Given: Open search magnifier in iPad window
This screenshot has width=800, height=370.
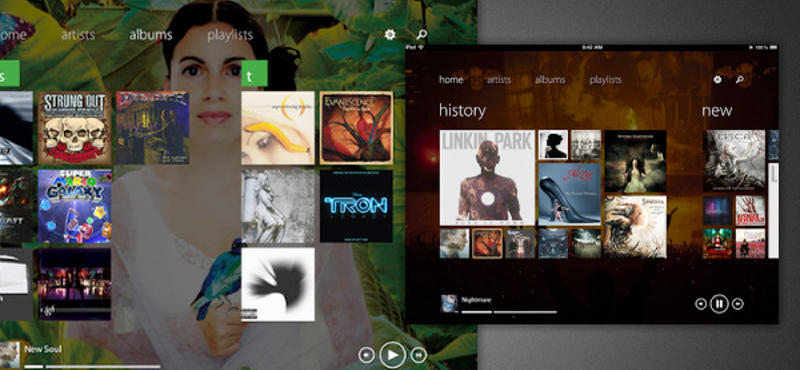Looking at the screenshot, I should 739,80.
